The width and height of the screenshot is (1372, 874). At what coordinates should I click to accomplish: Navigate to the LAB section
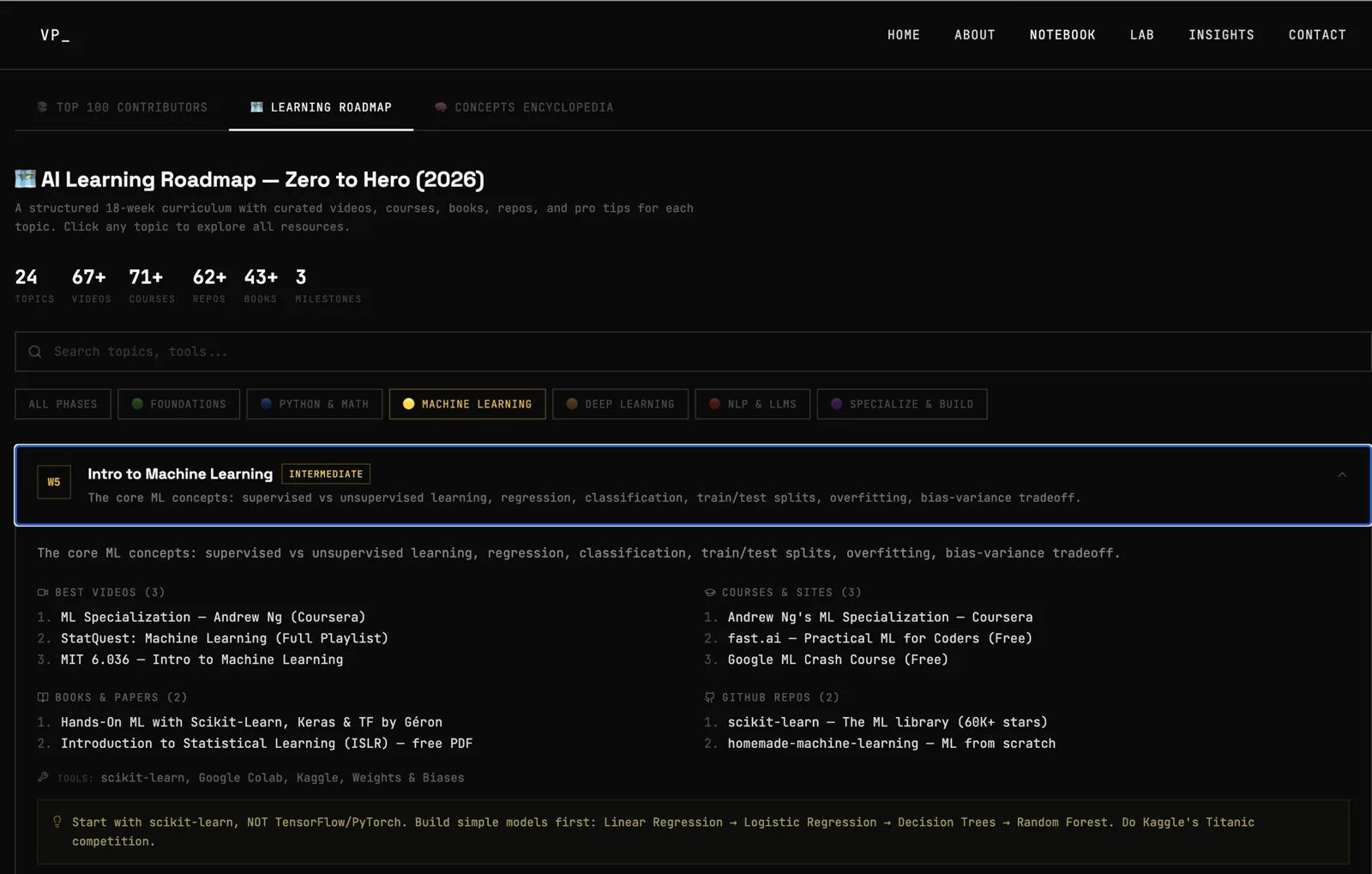click(x=1141, y=35)
